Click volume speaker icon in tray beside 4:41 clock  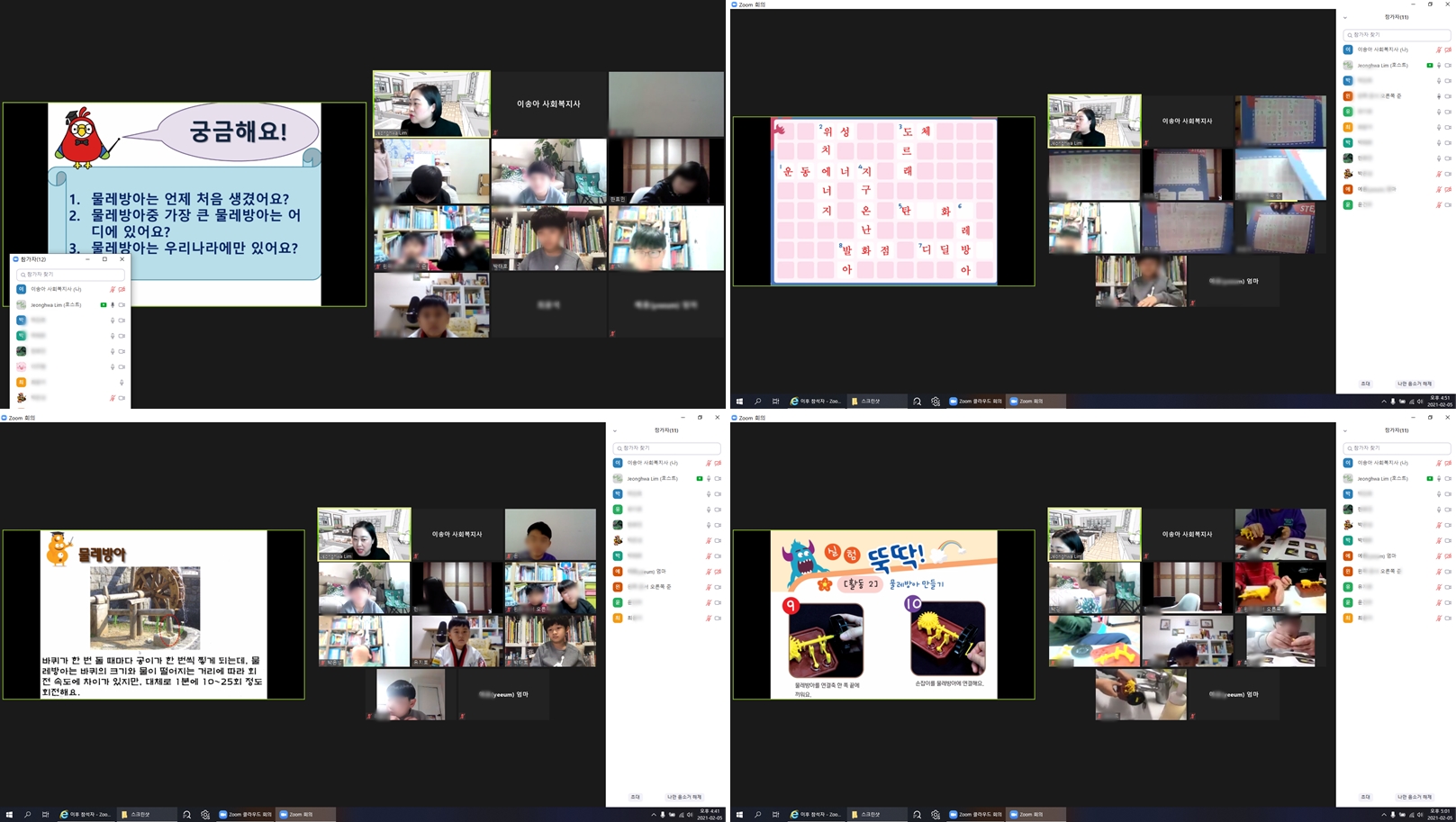pyautogui.click(x=690, y=815)
